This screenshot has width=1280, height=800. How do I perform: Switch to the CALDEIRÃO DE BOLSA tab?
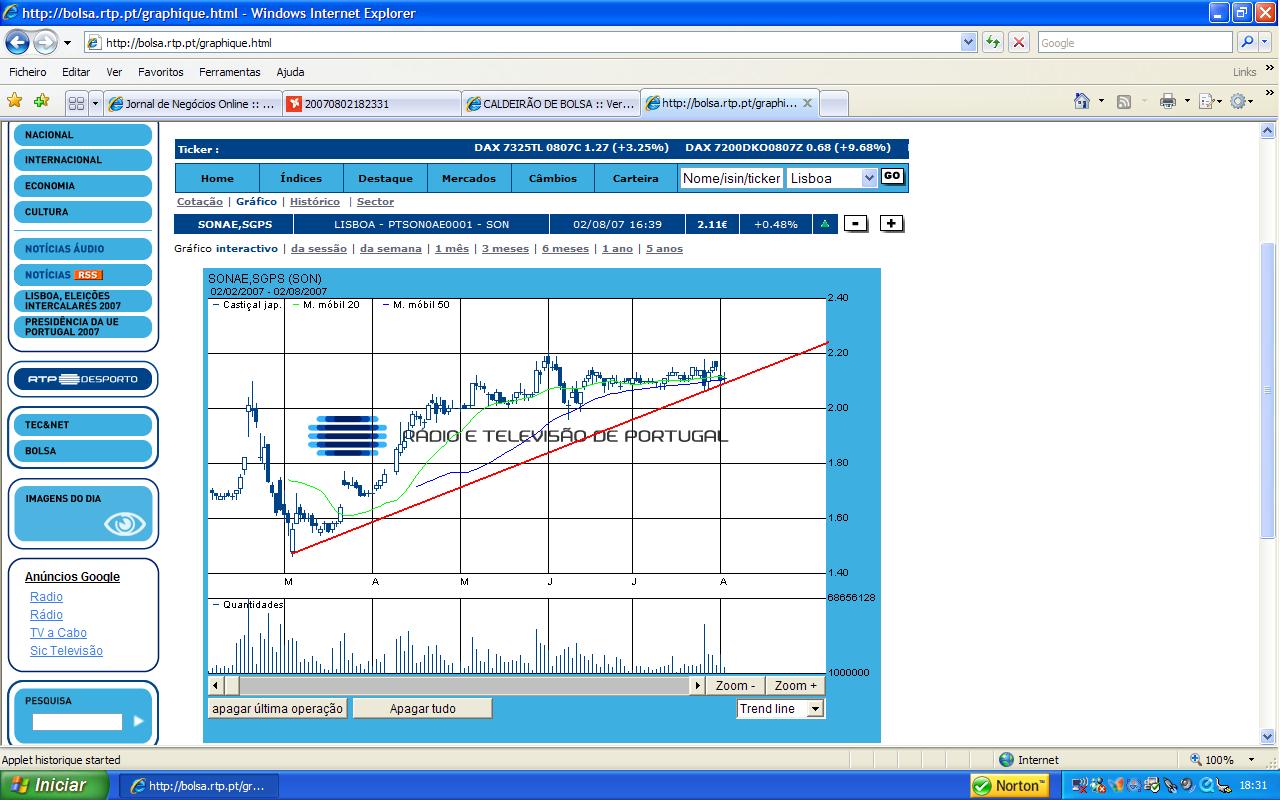click(x=550, y=103)
